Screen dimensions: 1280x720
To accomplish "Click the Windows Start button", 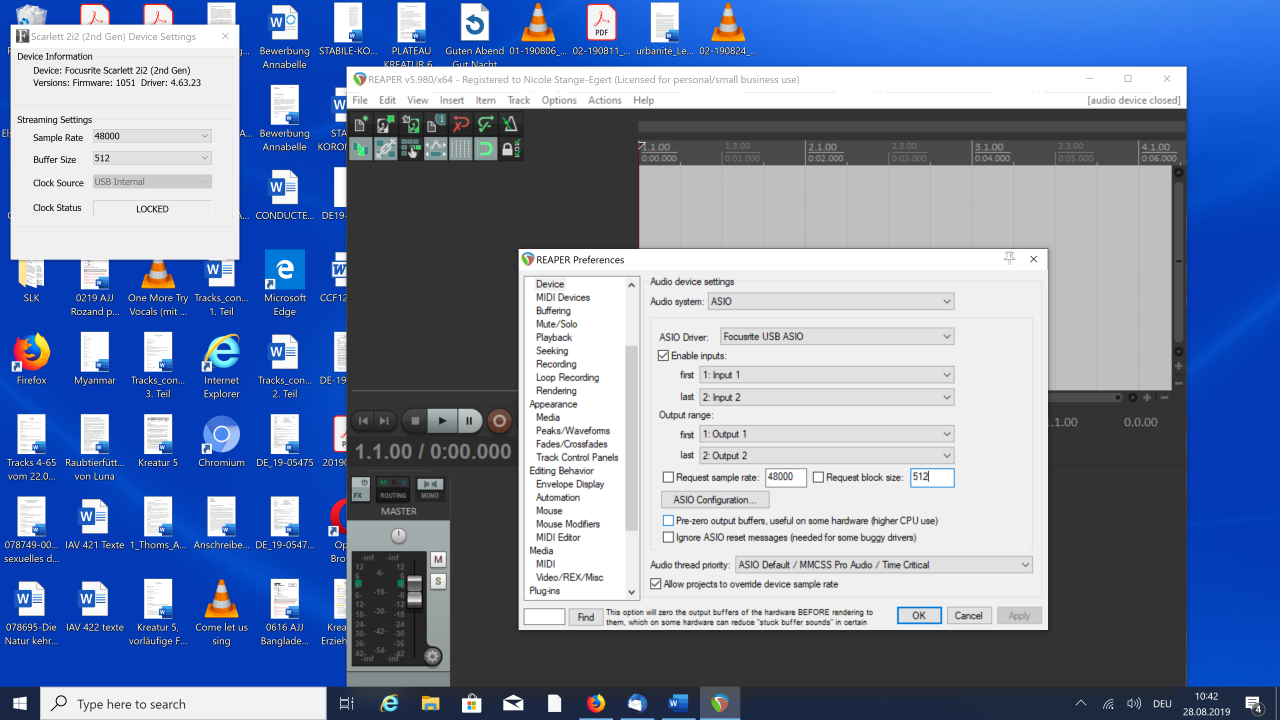I will pyautogui.click(x=20, y=703).
